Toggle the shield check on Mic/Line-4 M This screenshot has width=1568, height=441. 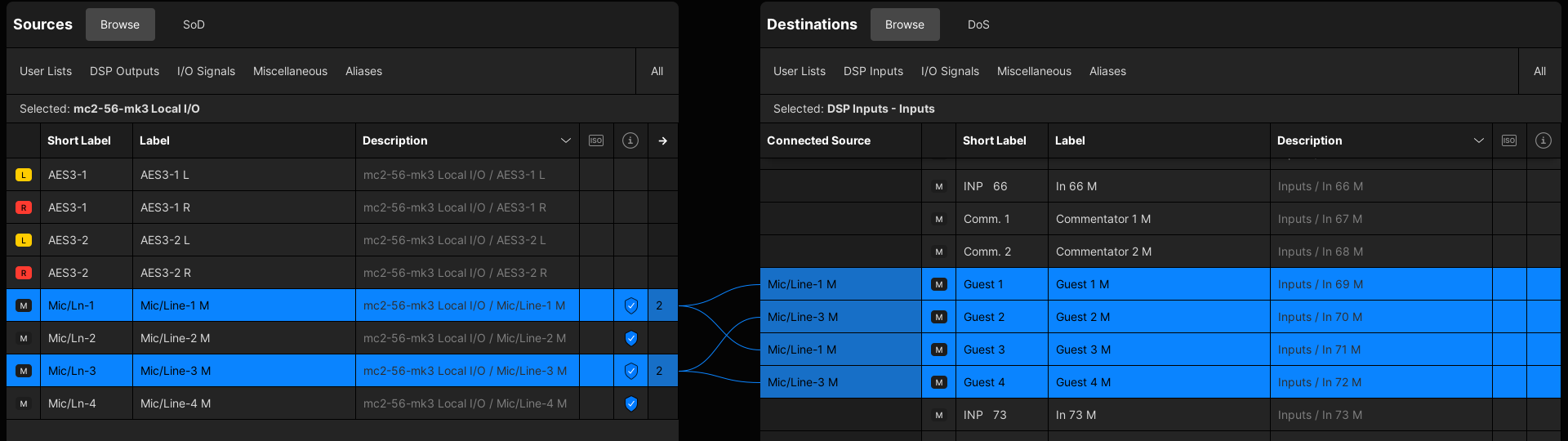tap(630, 403)
